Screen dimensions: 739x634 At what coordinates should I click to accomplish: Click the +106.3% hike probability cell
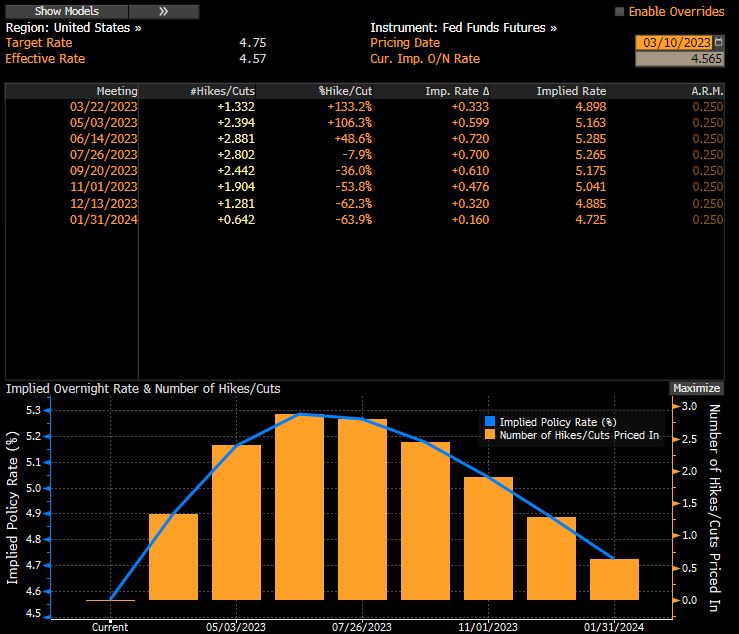(x=350, y=123)
